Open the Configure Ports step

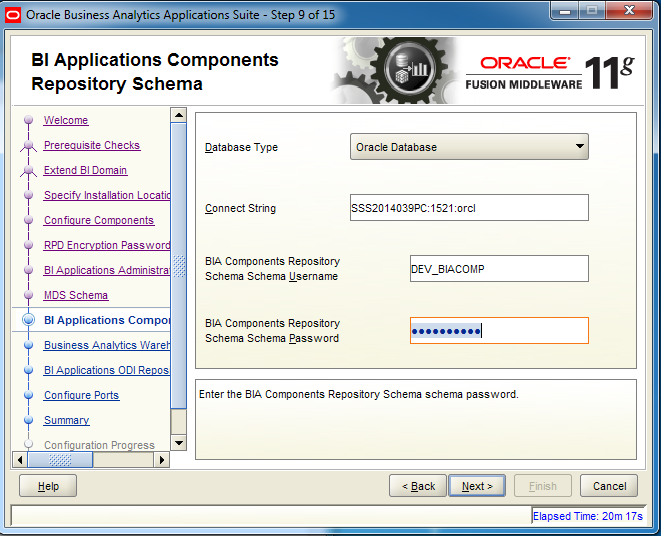[82, 395]
